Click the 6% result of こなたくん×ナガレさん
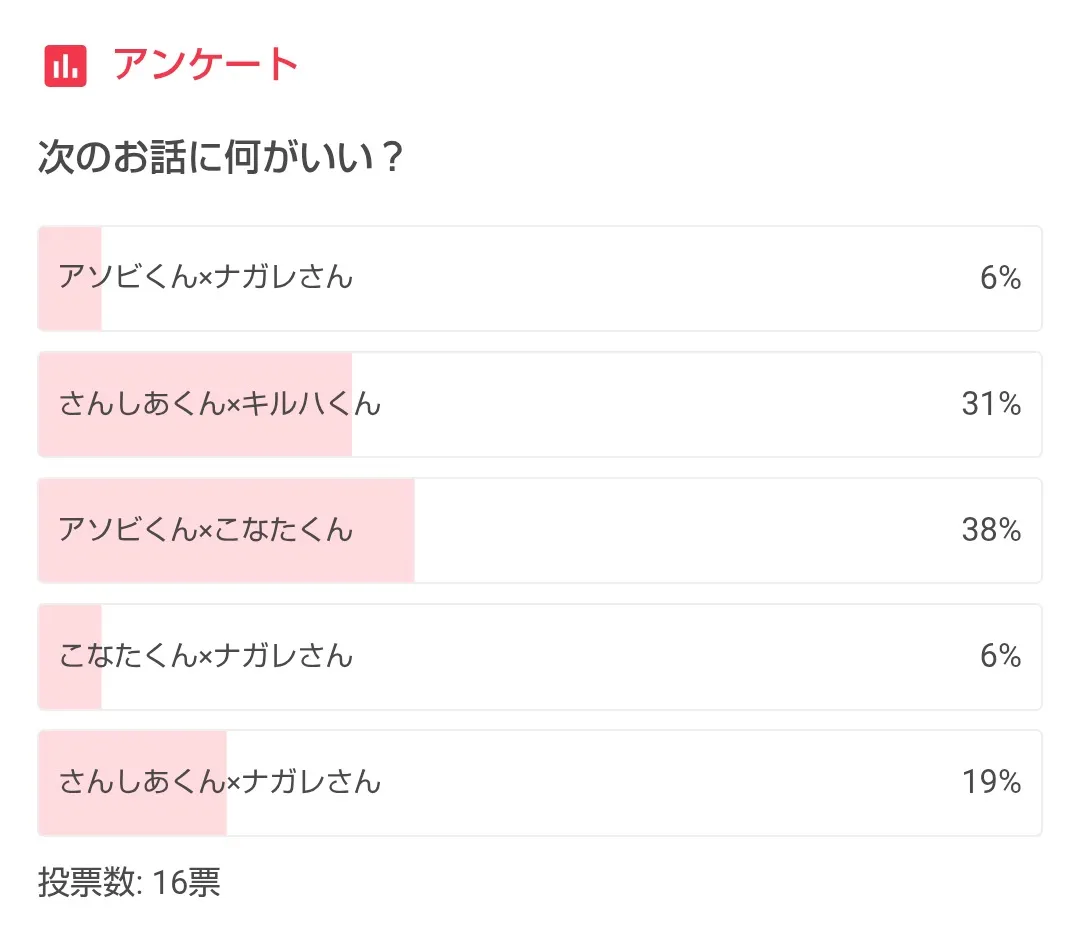 pyautogui.click(x=1000, y=656)
